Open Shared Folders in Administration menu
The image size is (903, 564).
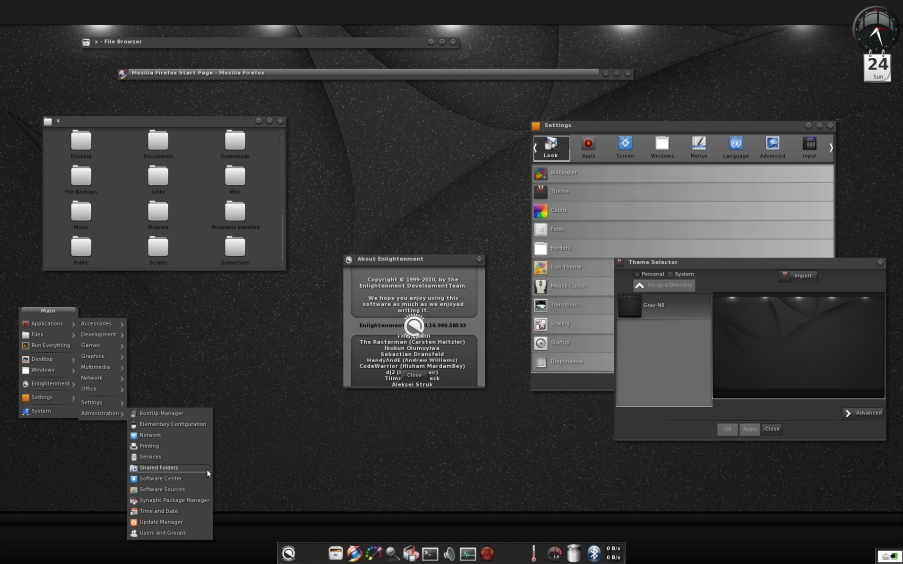coord(170,468)
